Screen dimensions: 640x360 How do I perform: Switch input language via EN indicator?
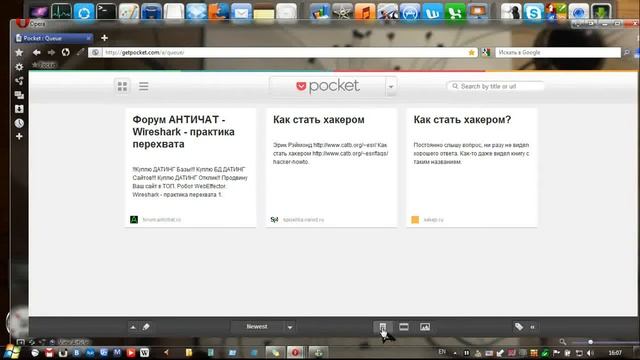click(442, 352)
